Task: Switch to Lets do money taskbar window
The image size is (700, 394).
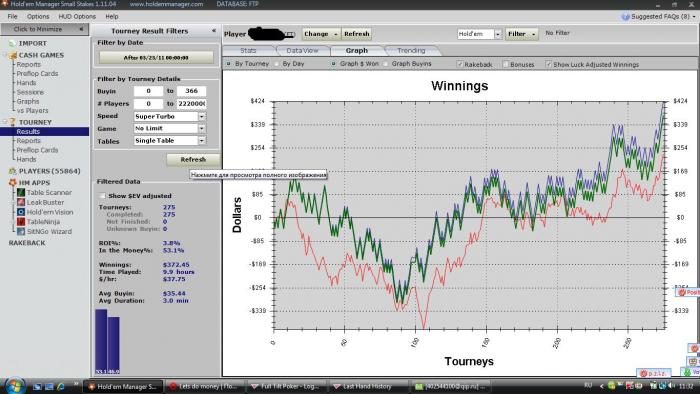Action: click(x=204, y=386)
